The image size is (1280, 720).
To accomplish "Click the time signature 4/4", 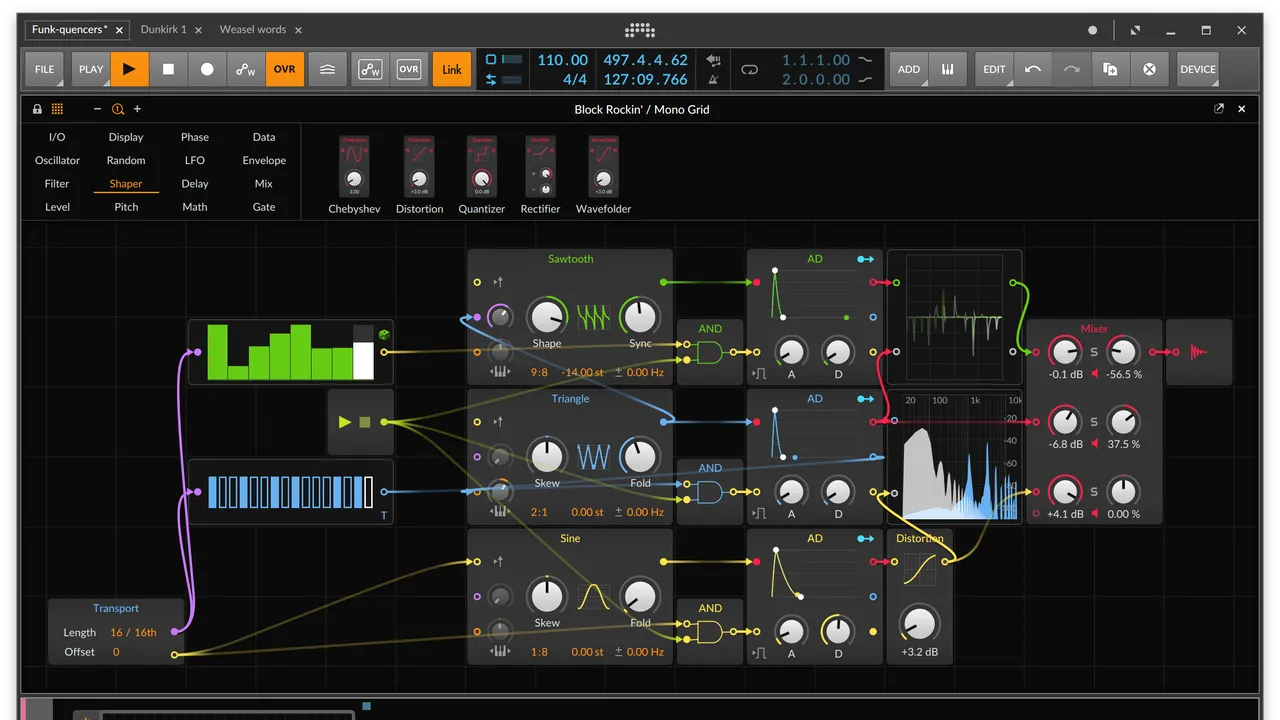I will [x=575, y=79].
